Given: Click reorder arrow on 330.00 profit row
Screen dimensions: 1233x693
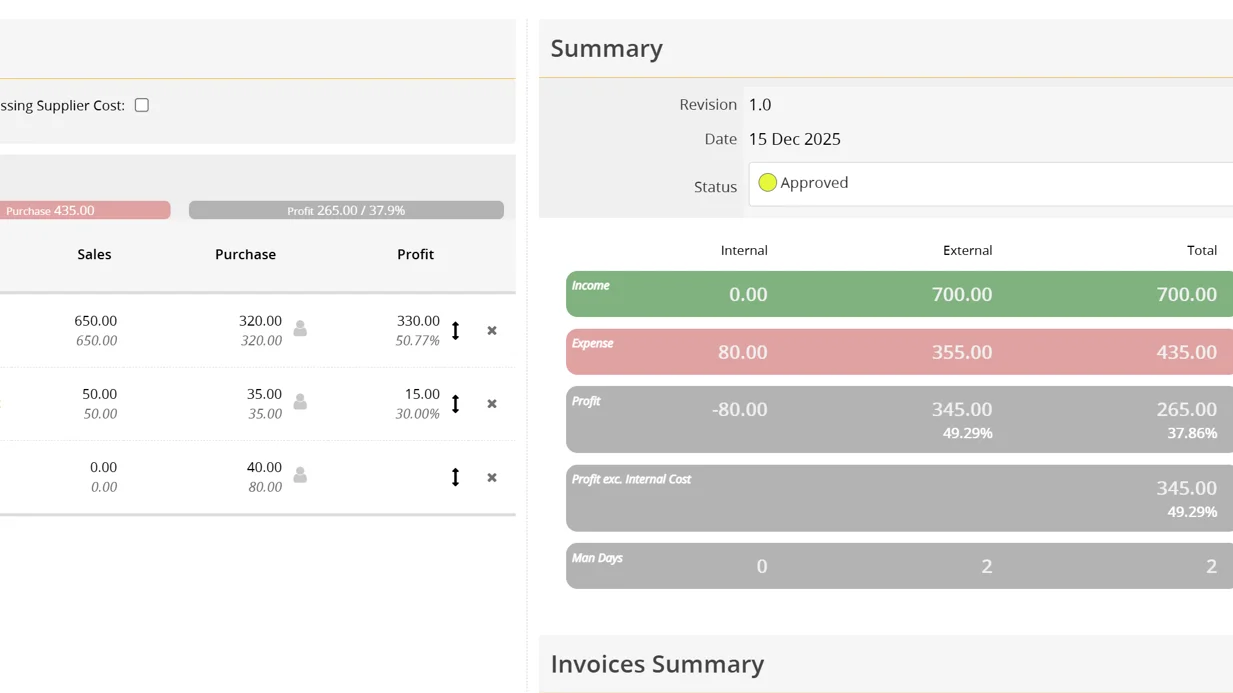Looking at the screenshot, I should click(x=455, y=331).
